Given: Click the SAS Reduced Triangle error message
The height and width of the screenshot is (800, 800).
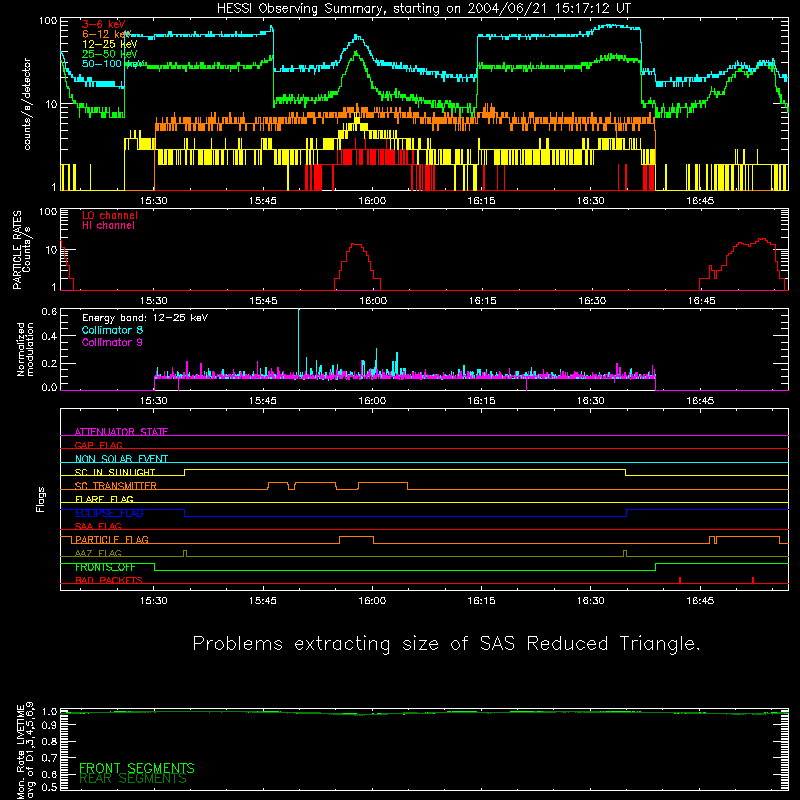Looking at the screenshot, I should (x=446, y=644).
